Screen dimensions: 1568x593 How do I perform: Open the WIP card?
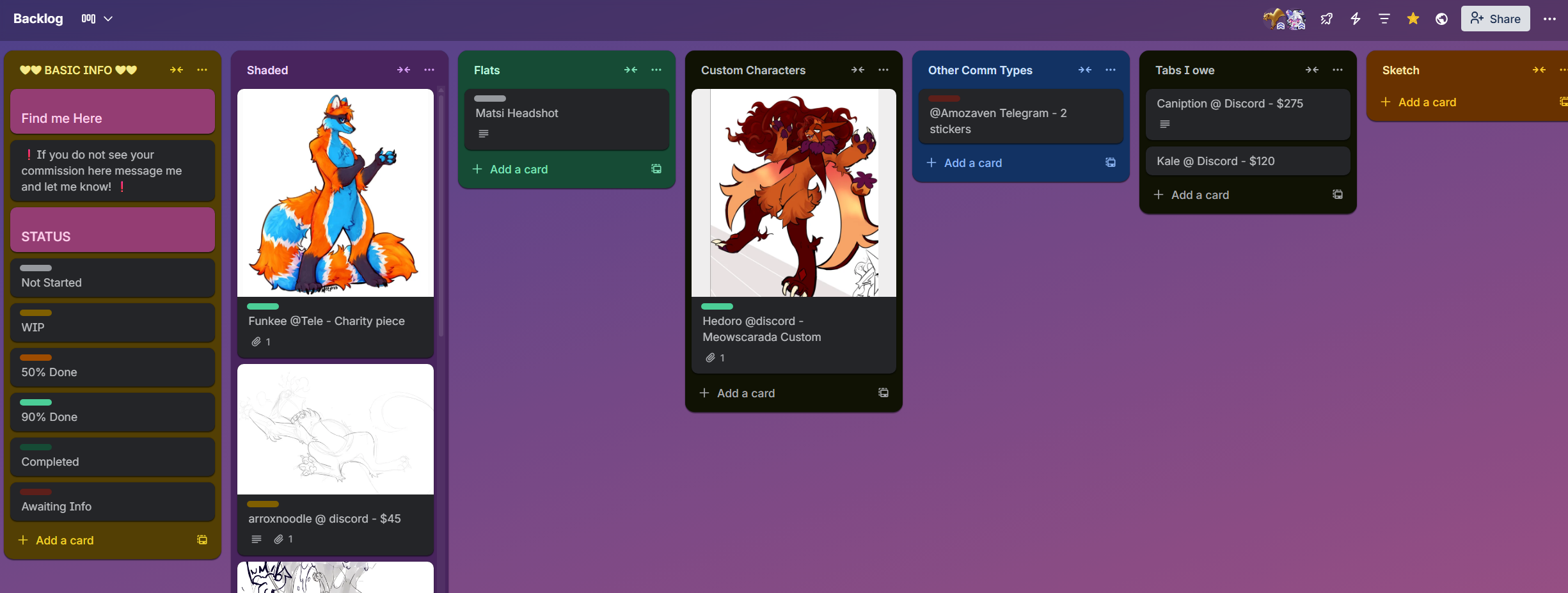point(113,322)
